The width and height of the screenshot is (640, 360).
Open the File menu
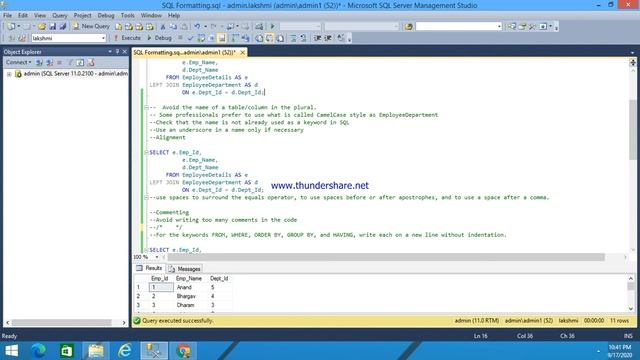coord(7,15)
